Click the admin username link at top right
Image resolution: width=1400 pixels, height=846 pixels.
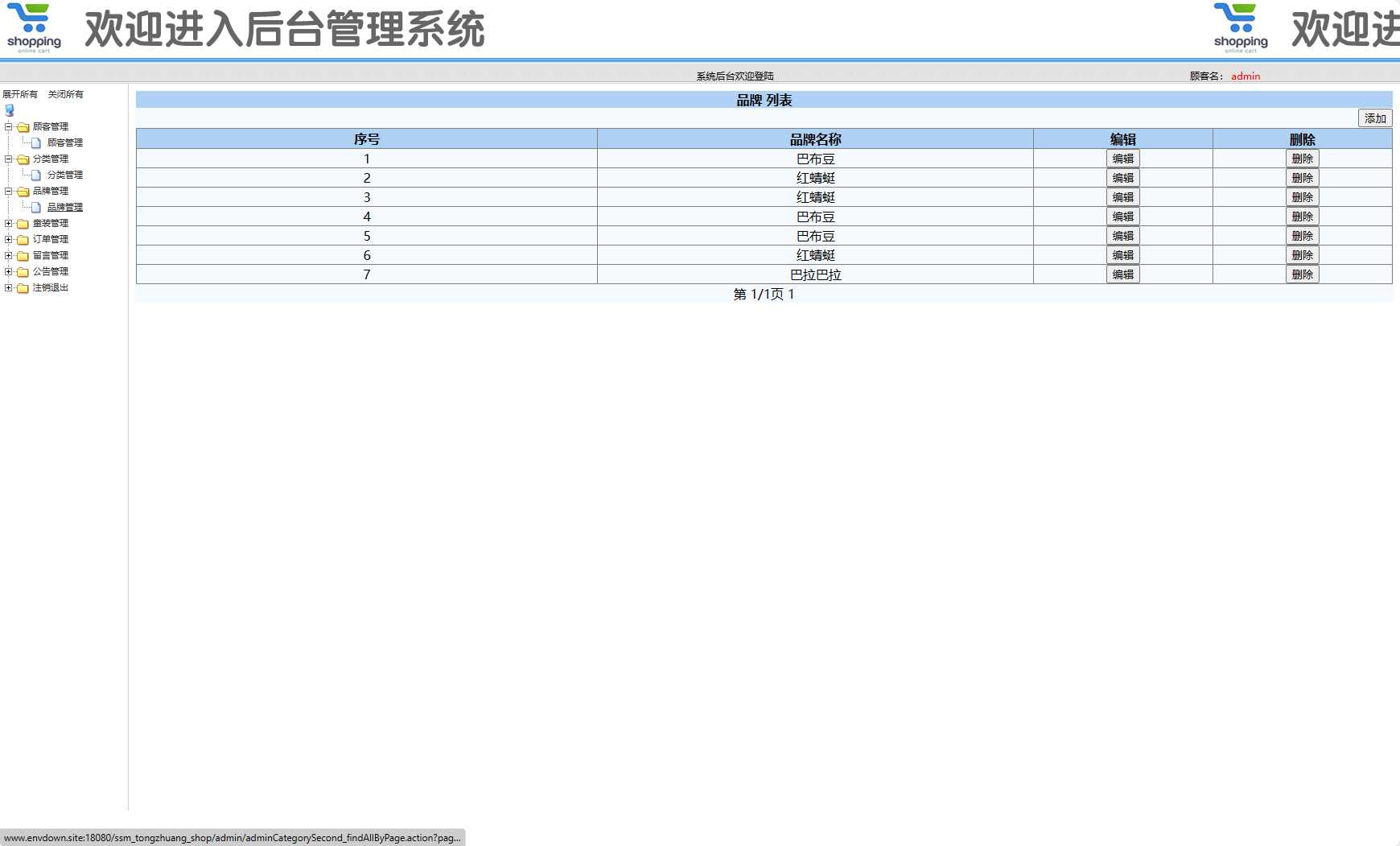pos(1245,76)
